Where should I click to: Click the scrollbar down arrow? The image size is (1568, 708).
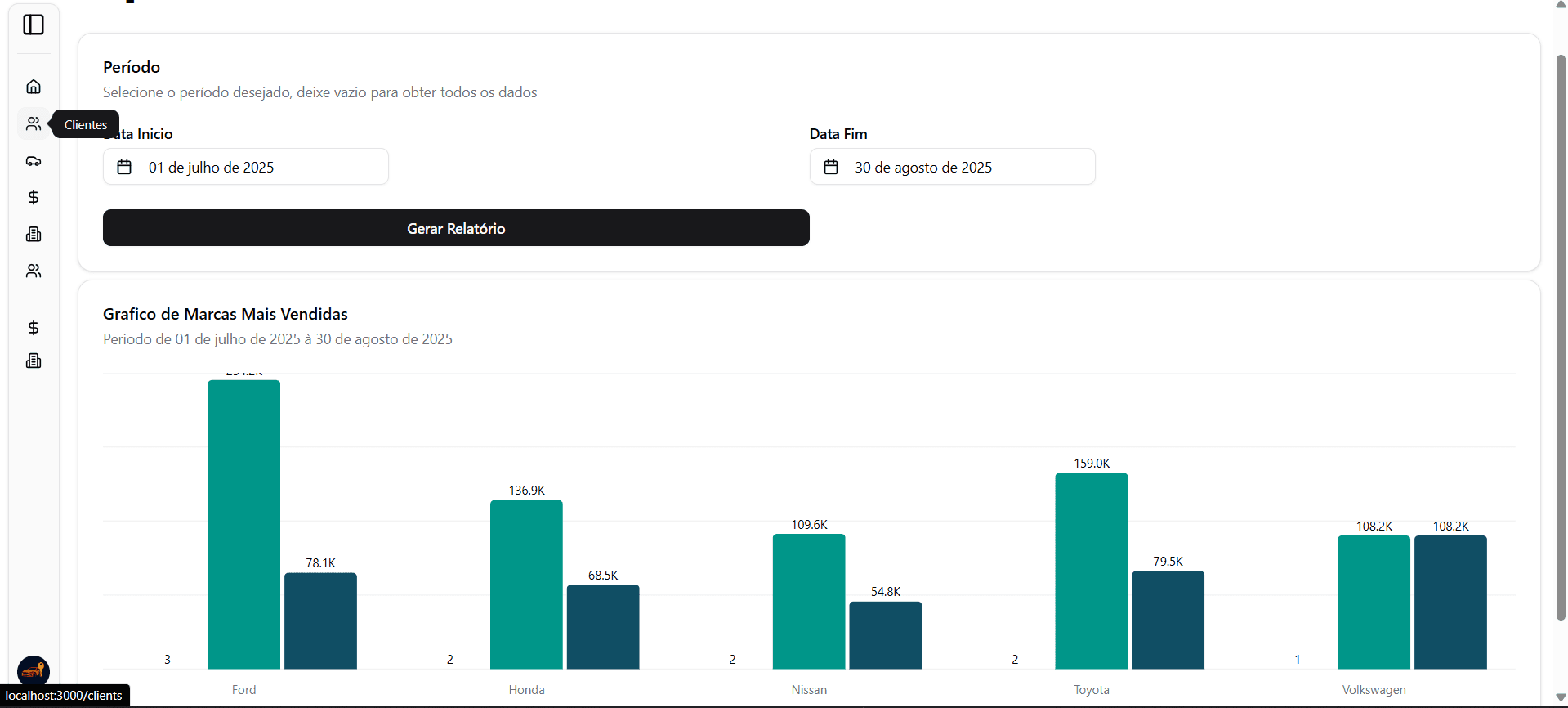(x=1561, y=697)
